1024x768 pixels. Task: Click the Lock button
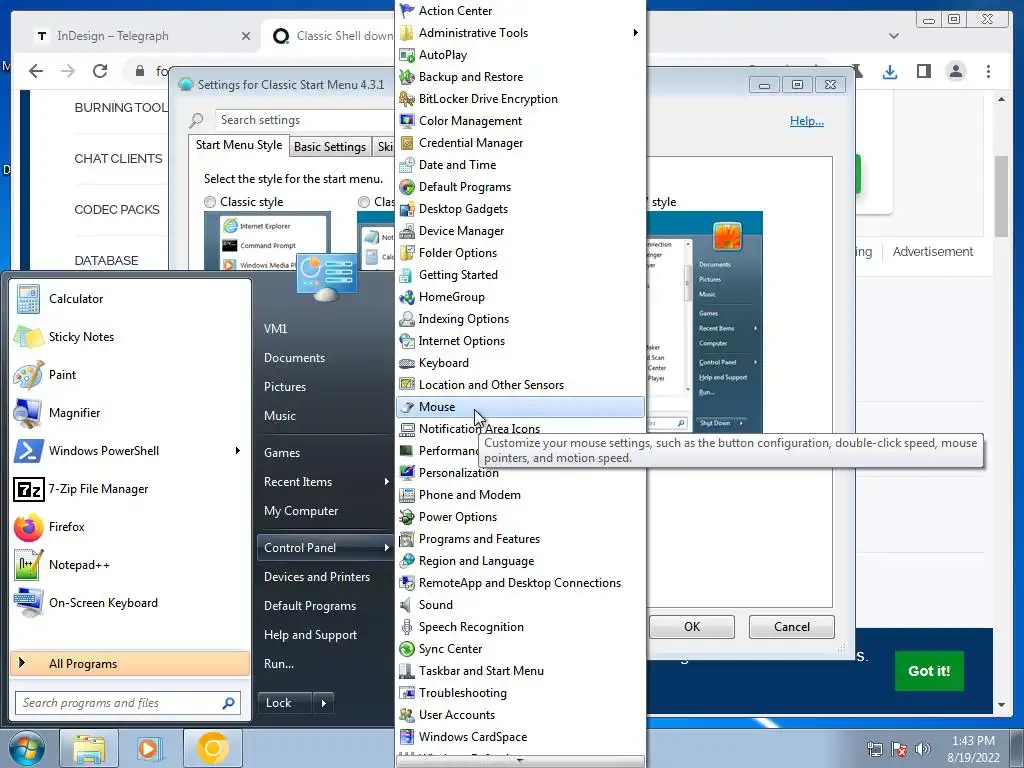[x=286, y=703]
